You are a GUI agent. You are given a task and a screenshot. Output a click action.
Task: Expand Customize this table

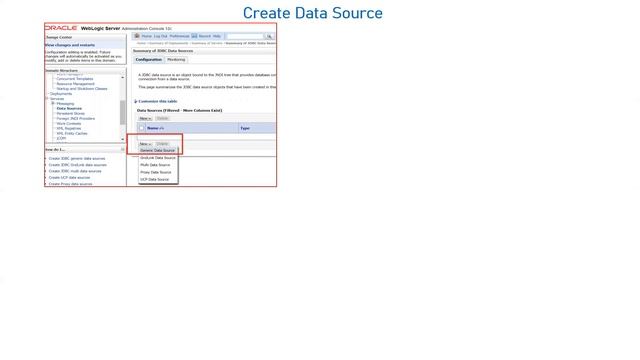158,101
